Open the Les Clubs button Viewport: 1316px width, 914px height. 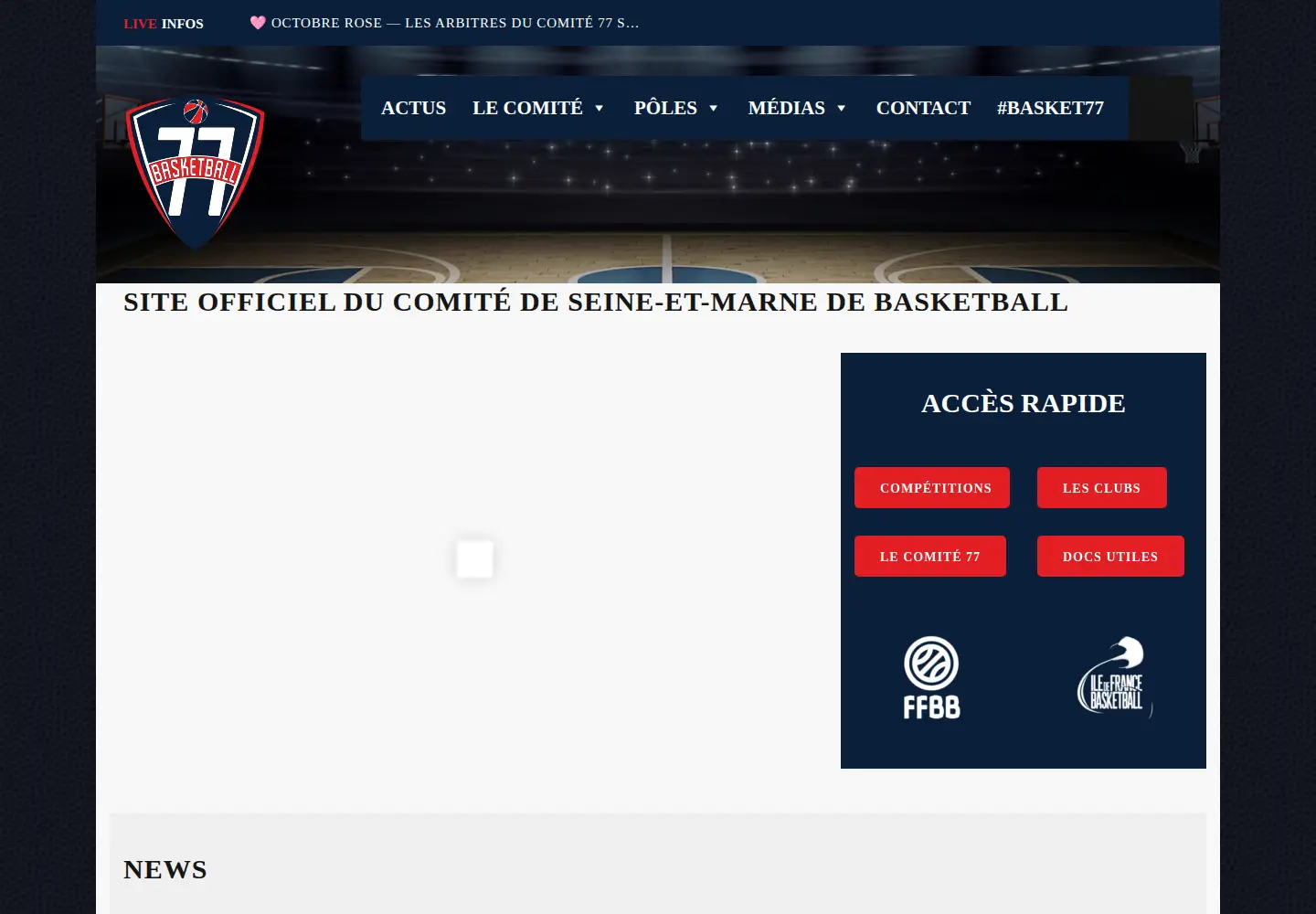1102,488
